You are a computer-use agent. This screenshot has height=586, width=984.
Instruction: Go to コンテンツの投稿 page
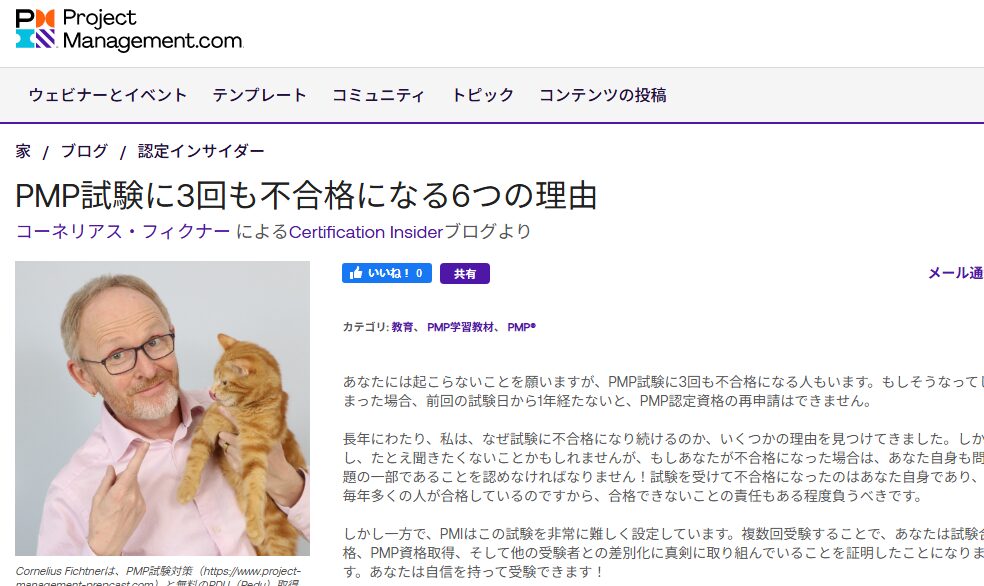coord(602,95)
